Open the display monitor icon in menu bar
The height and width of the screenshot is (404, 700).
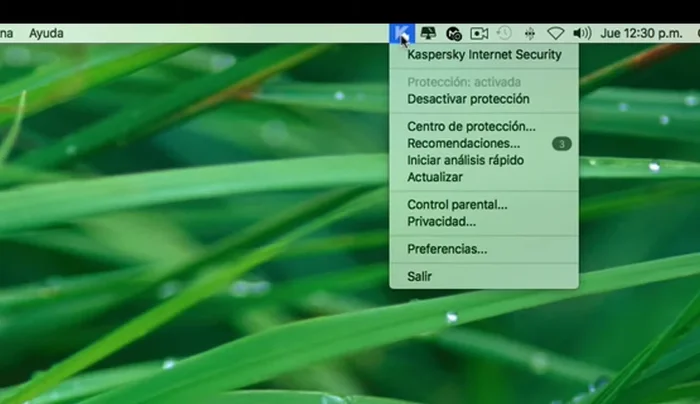[x=428, y=33]
